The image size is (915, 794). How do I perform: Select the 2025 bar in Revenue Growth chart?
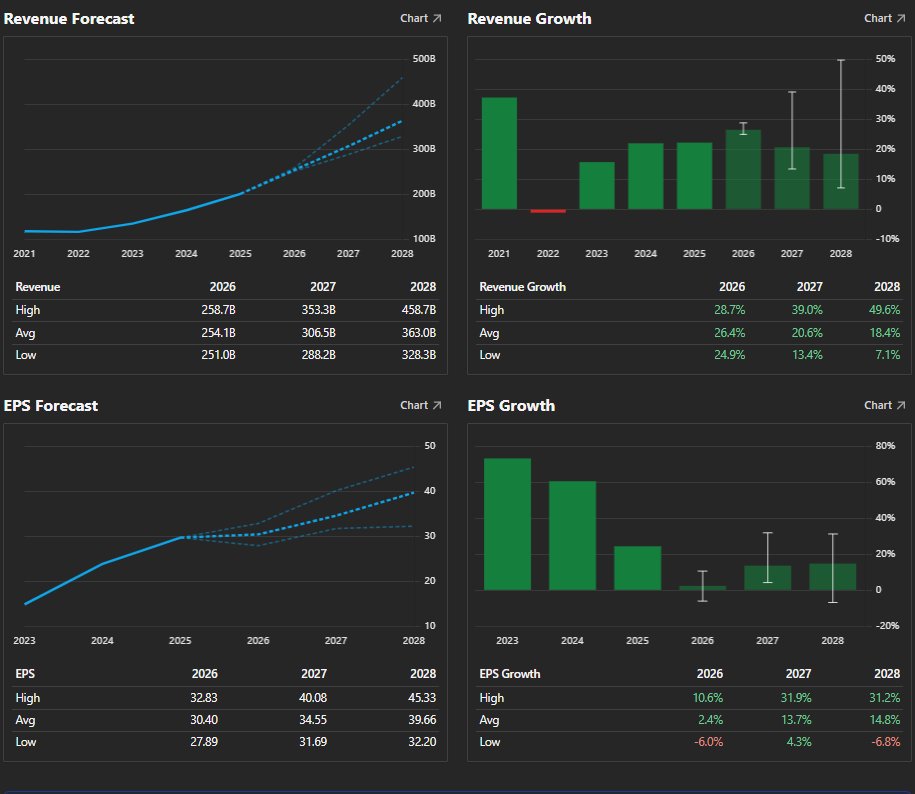tap(694, 176)
